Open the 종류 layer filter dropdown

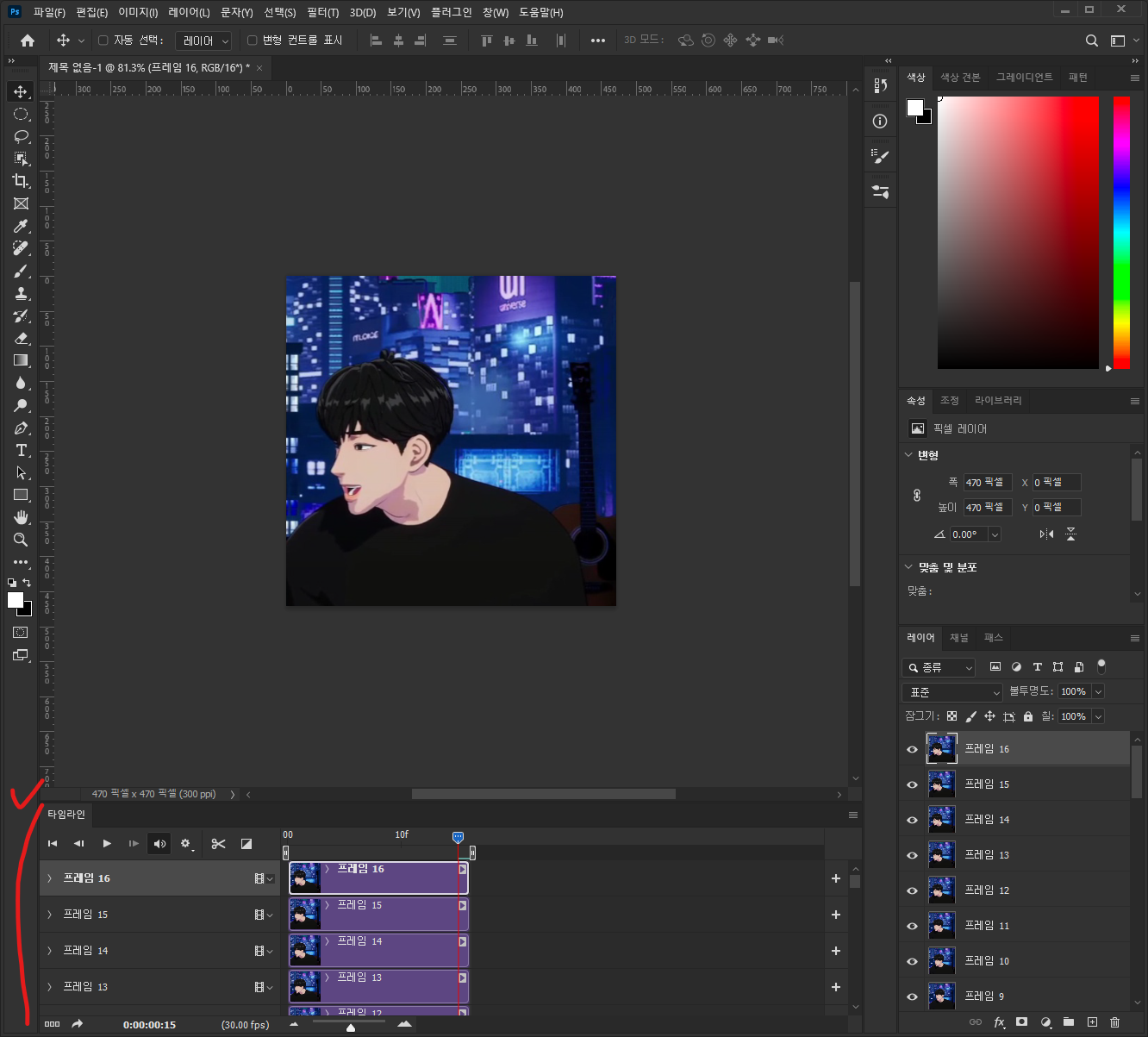[939, 667]
